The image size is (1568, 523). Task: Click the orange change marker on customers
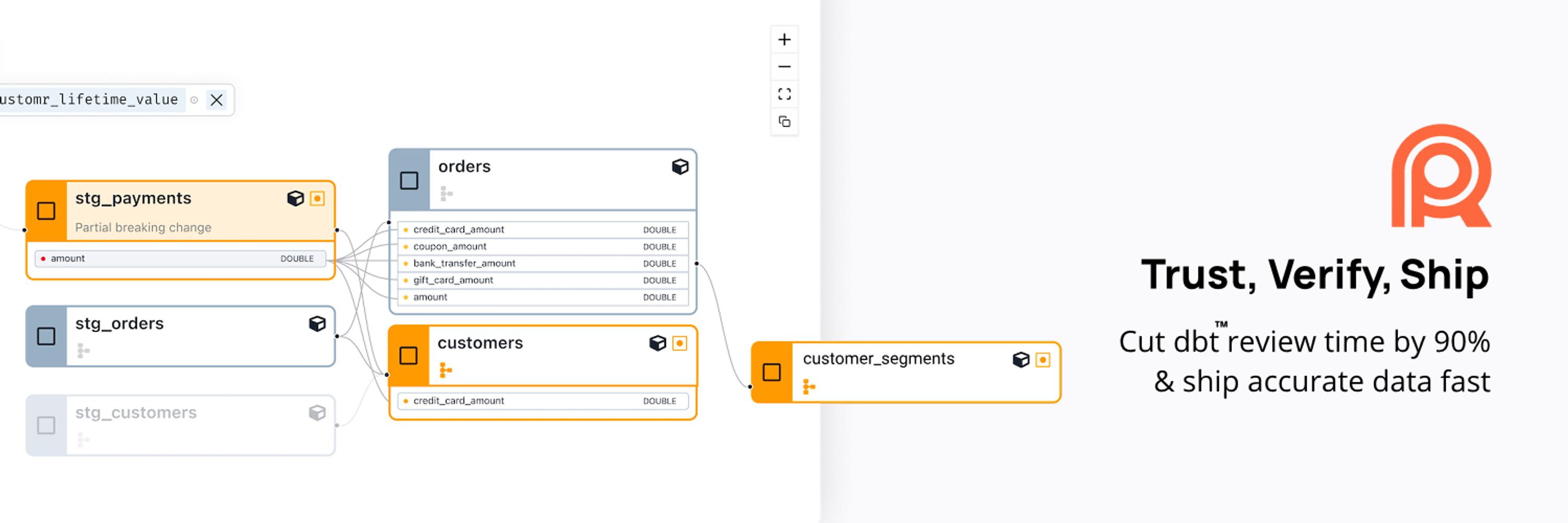pyautogui.click(x=679, y=344)
